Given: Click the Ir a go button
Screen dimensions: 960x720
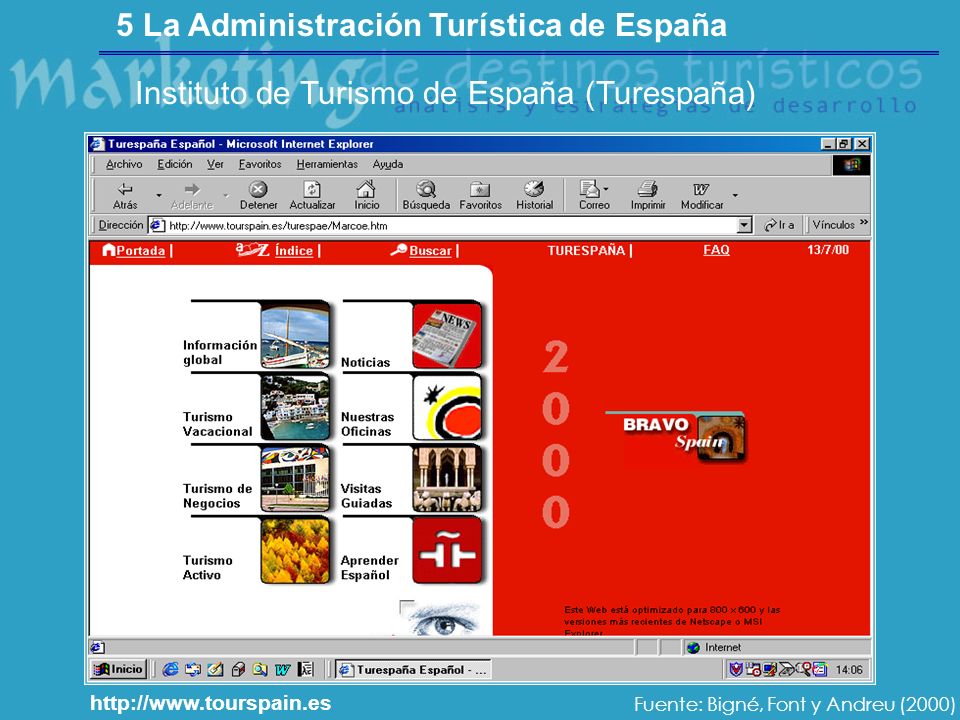Looking at the screenshot, I should click(779, 225).
